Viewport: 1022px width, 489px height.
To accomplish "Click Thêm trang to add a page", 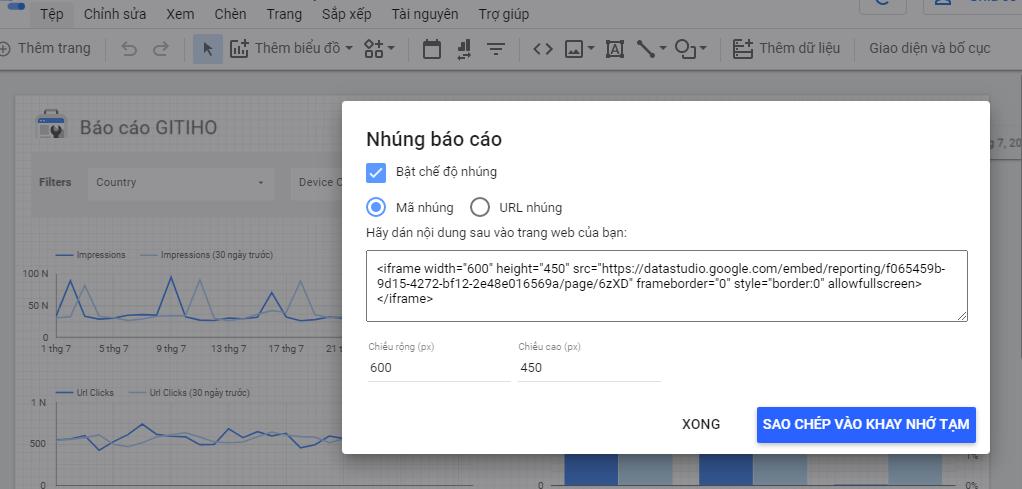I will tap(44, 48).
